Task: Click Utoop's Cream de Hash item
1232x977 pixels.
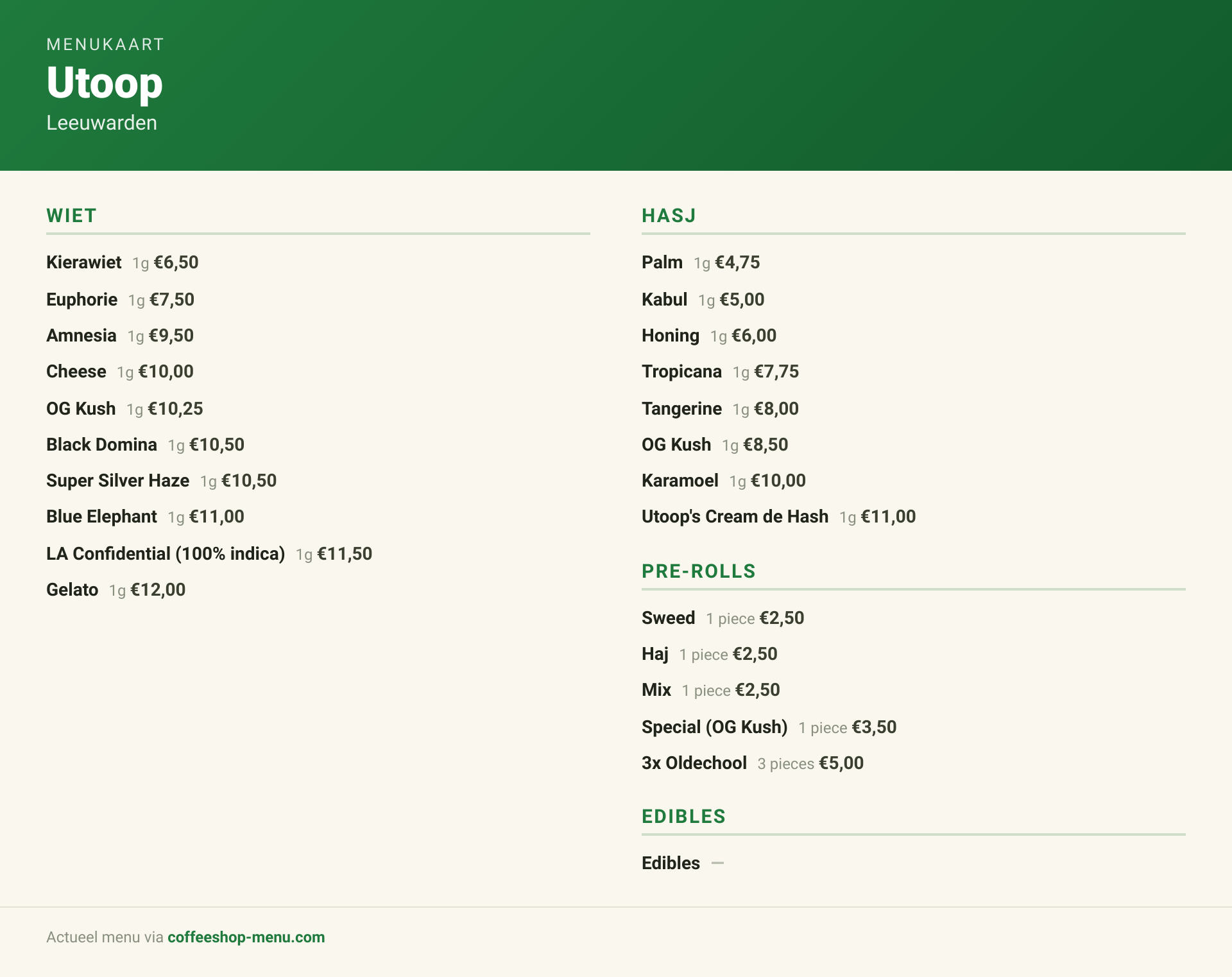Action: (x=735, y=517)
